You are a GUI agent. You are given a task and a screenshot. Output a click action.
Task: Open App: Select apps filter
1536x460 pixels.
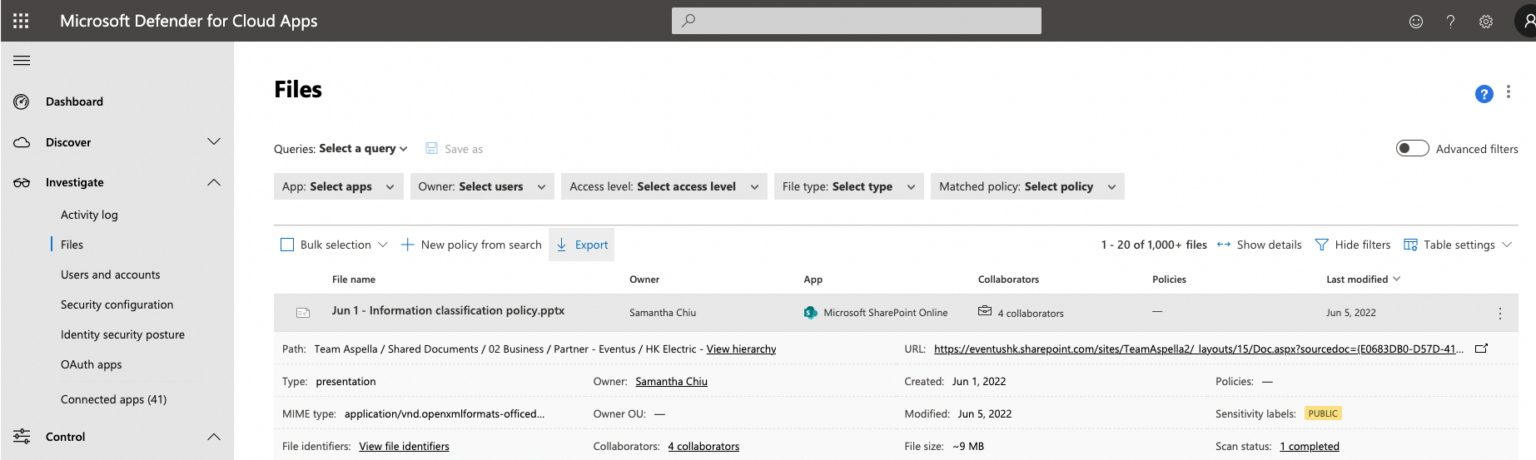point(339,187)
